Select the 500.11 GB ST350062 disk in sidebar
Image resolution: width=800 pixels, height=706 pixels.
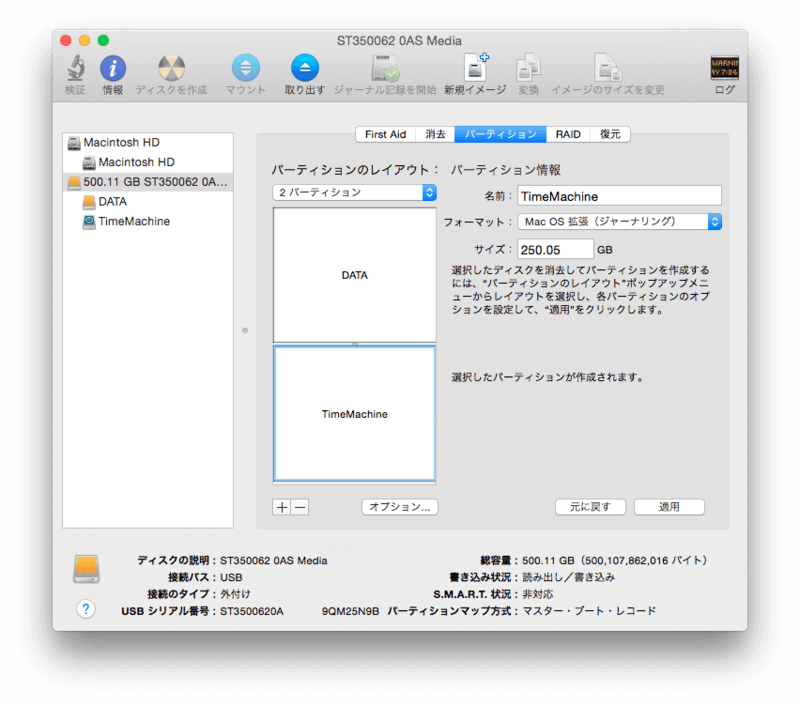point(147,182)
